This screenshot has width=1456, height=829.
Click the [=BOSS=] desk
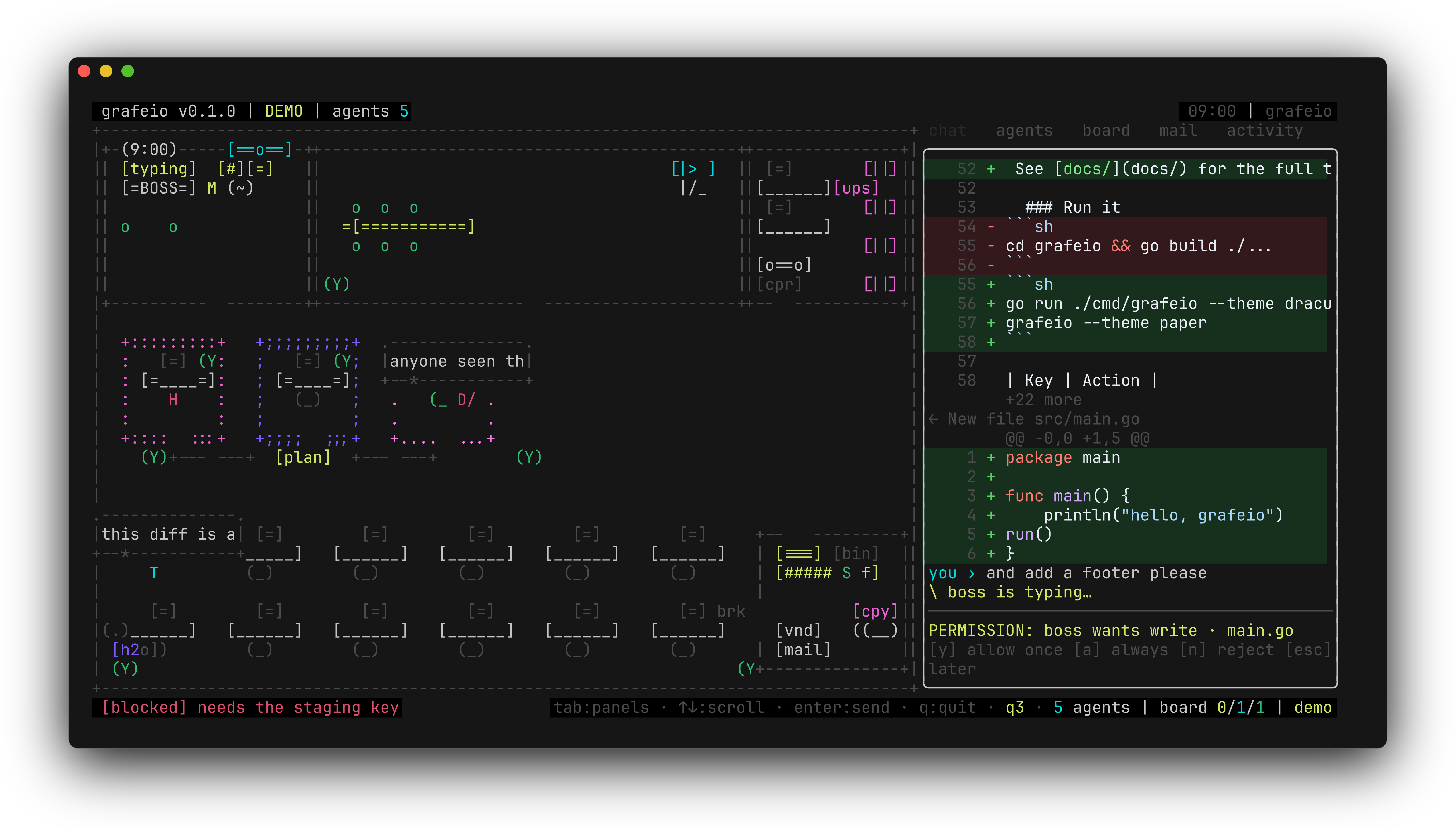pos(159,188)
